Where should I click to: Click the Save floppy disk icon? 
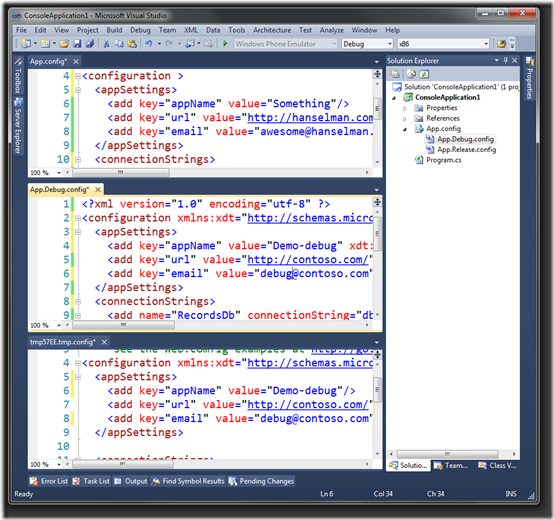(x=77, y=44)
